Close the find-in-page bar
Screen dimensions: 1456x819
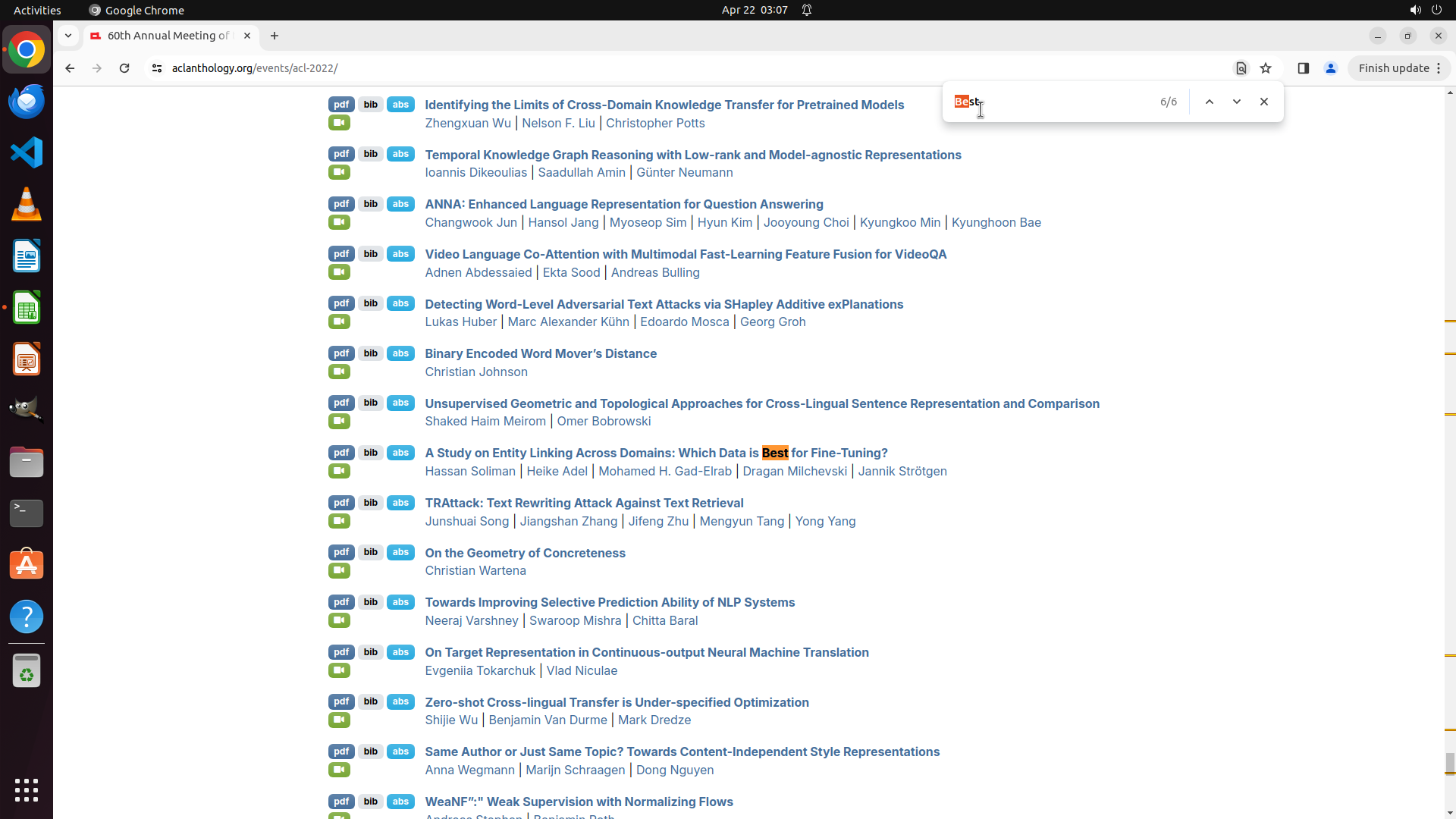(1263, 102)
